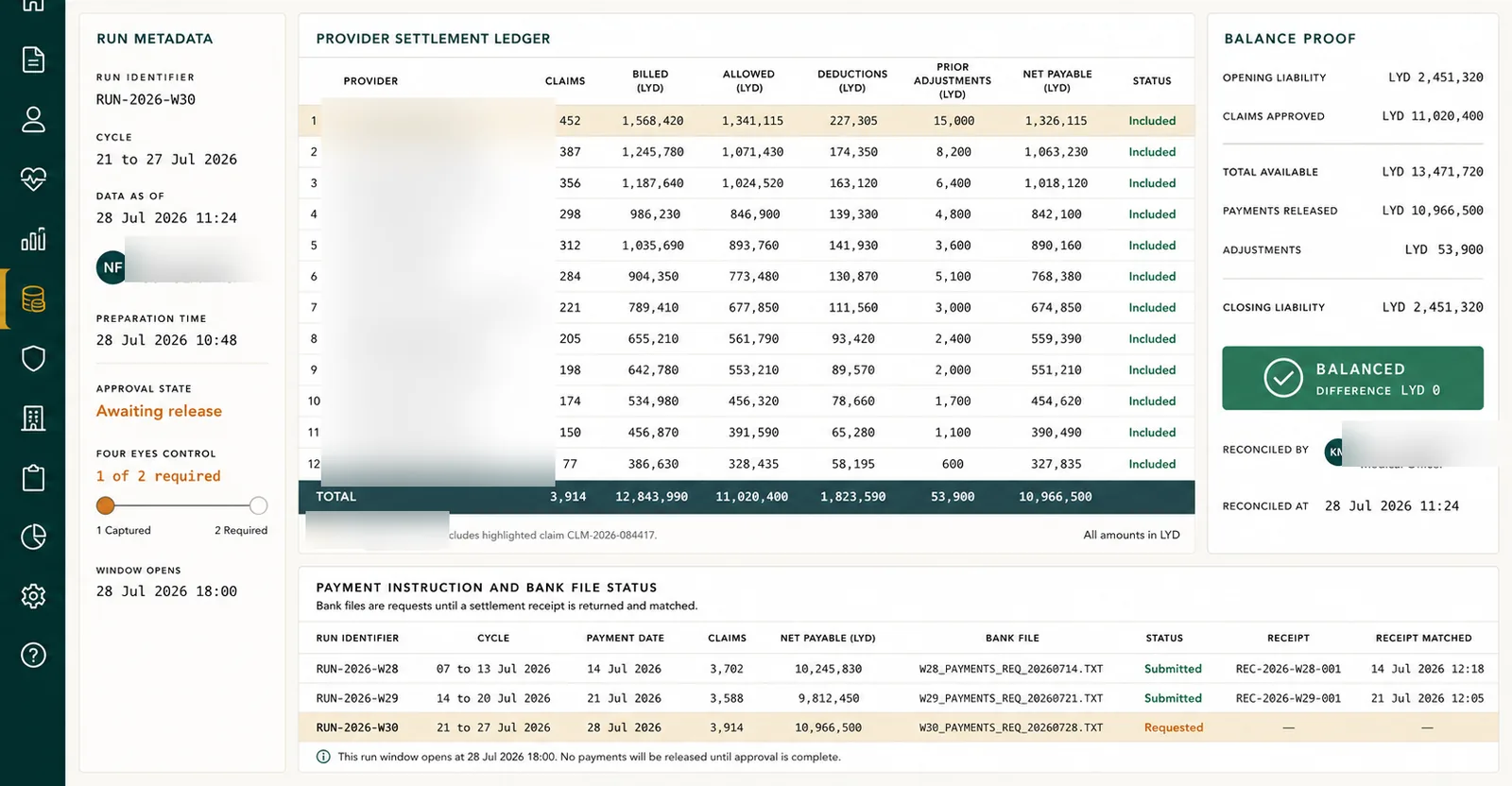
Task: Select payment row RUN-2026-W28
Action: tap(898, 669)
